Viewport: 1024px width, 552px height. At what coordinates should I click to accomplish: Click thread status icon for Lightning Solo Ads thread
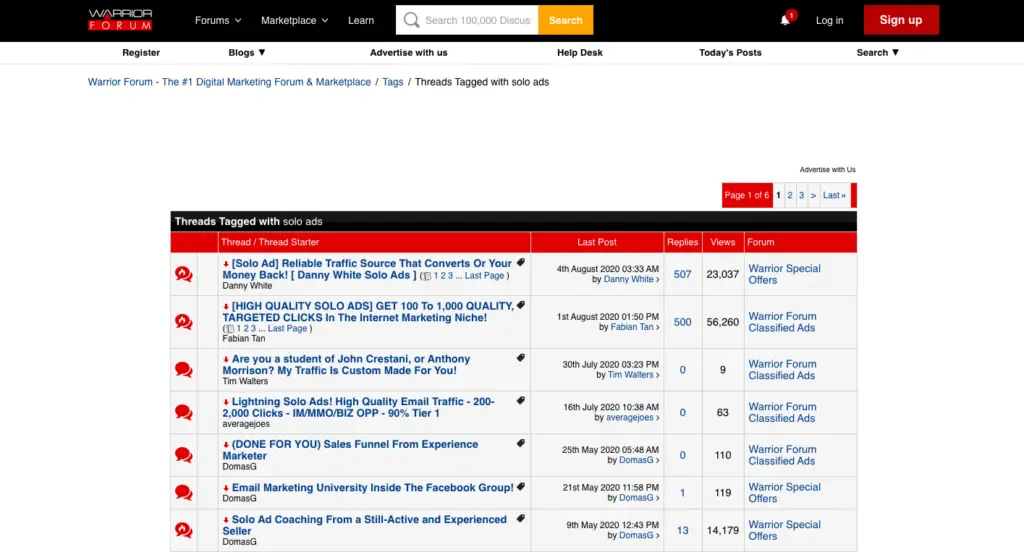(x=184, y=412)
